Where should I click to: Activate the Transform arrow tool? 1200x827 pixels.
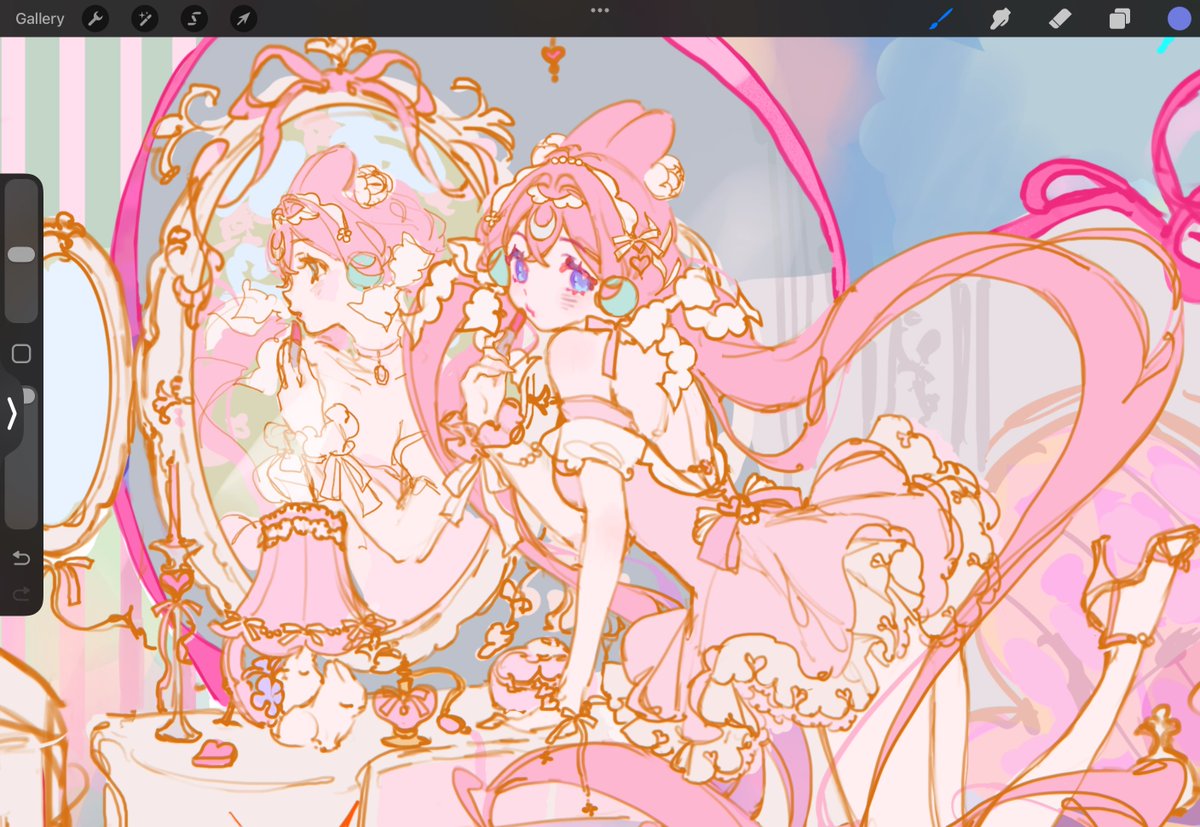tap(243, 18)
